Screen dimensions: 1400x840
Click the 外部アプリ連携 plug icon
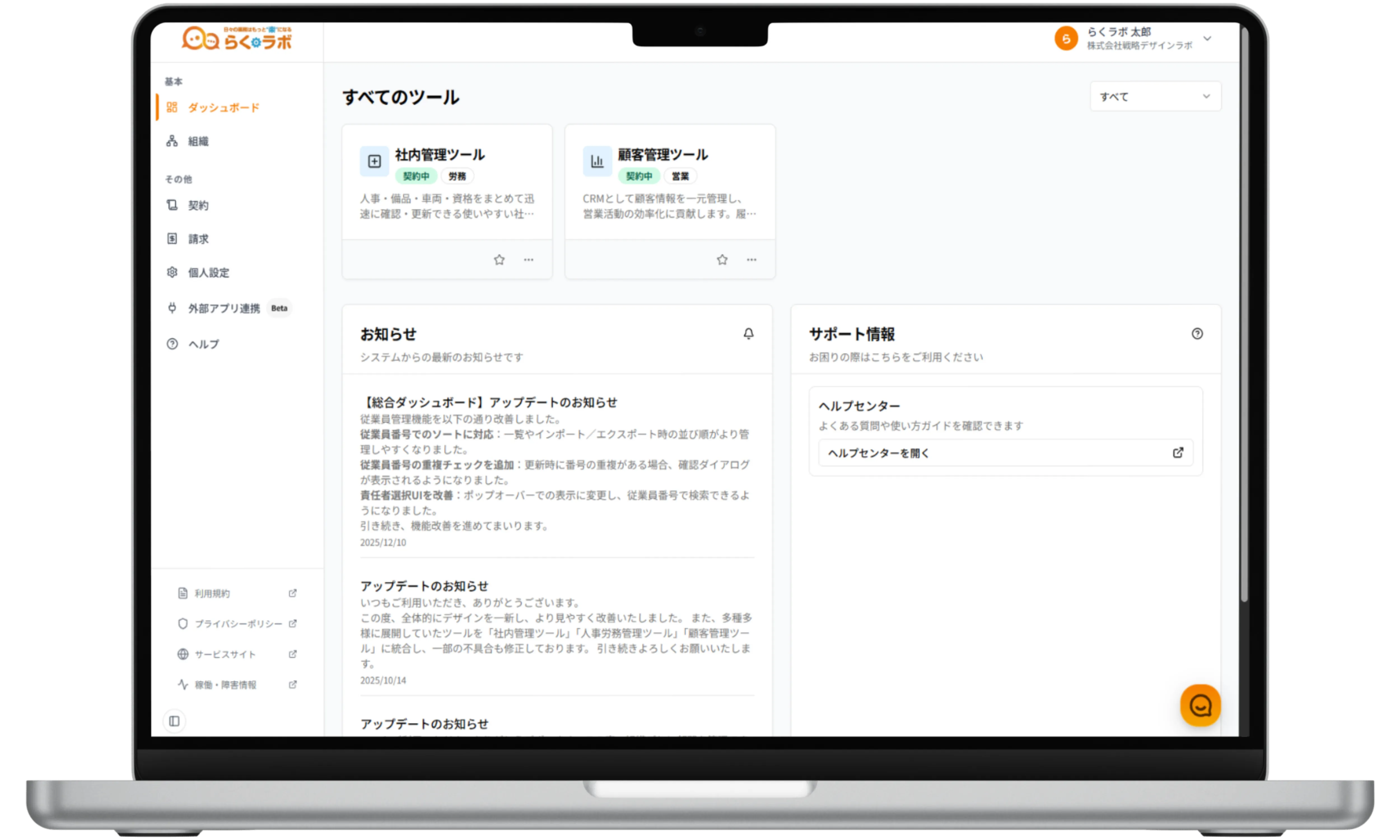tap(172, 308)
